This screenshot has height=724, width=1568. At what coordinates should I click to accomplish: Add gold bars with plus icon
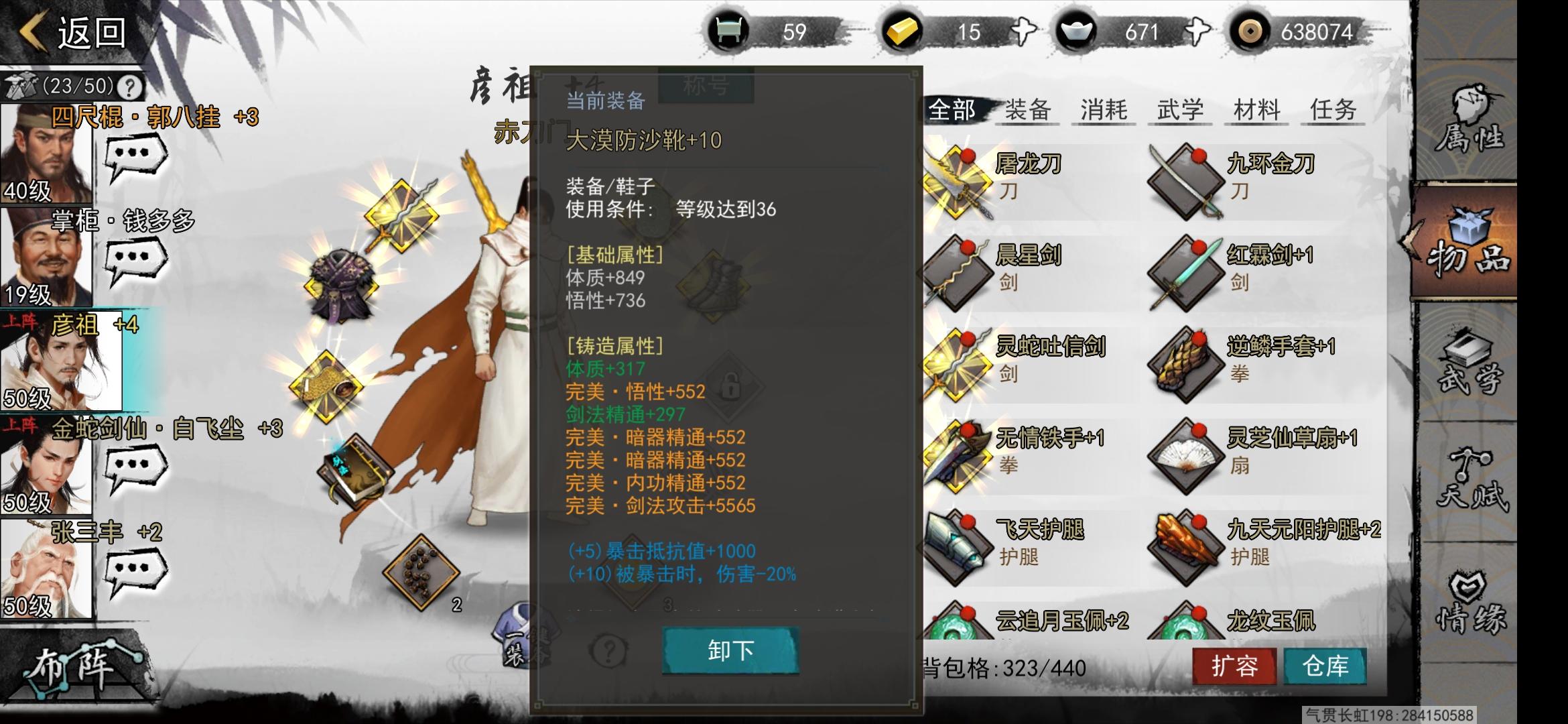[1023, 32]
